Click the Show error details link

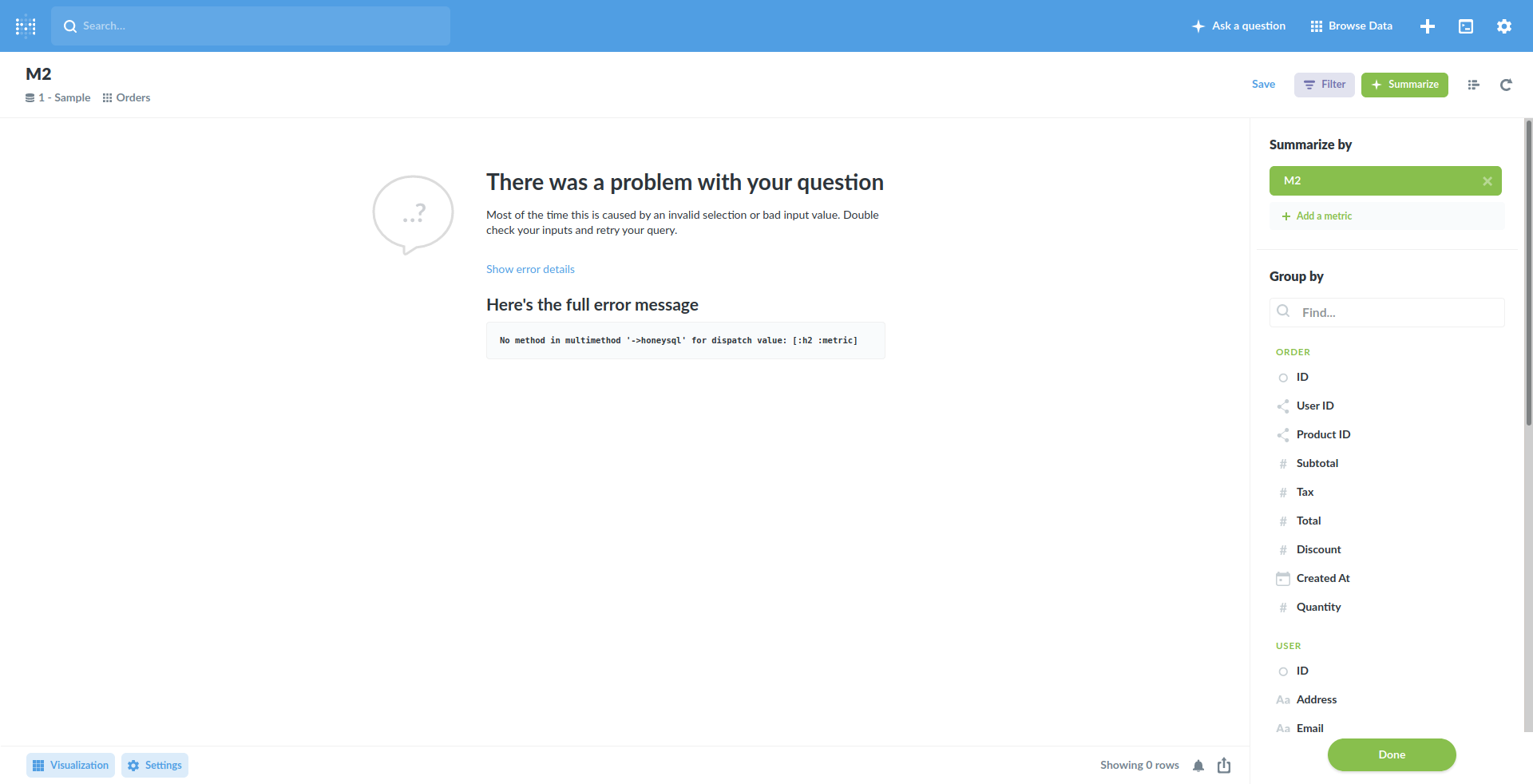pyautogui.click(x=530, y=269)
